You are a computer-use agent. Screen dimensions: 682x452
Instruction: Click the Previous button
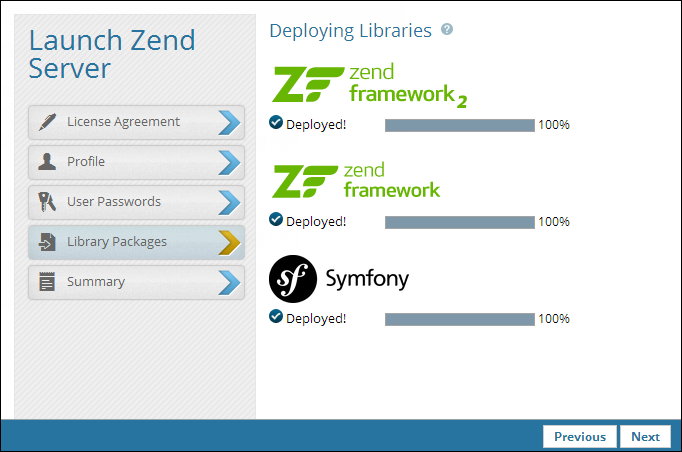click(580, 437)
